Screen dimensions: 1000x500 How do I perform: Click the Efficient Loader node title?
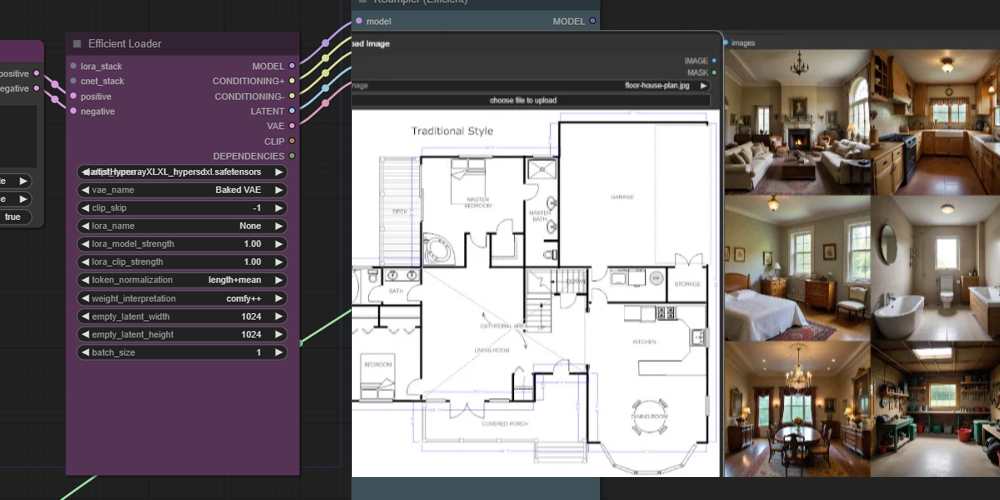pos(124,44)
